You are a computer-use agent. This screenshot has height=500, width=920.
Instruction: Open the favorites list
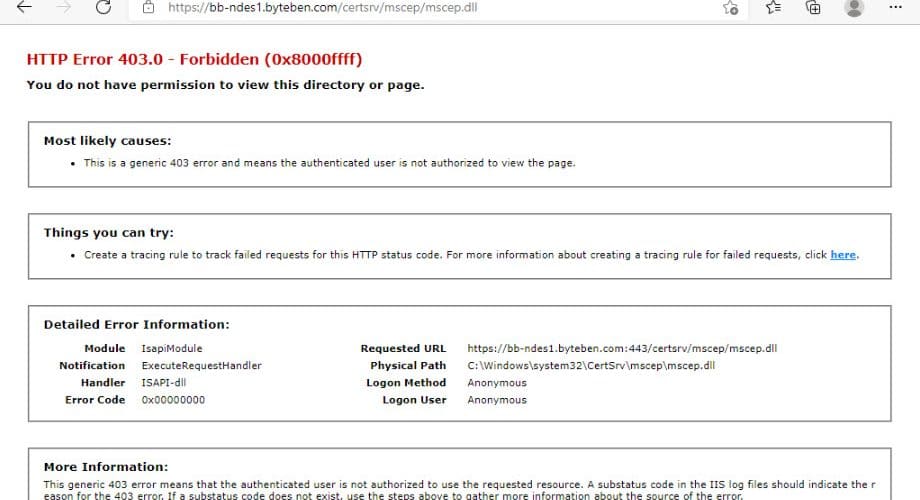point(773,8)
